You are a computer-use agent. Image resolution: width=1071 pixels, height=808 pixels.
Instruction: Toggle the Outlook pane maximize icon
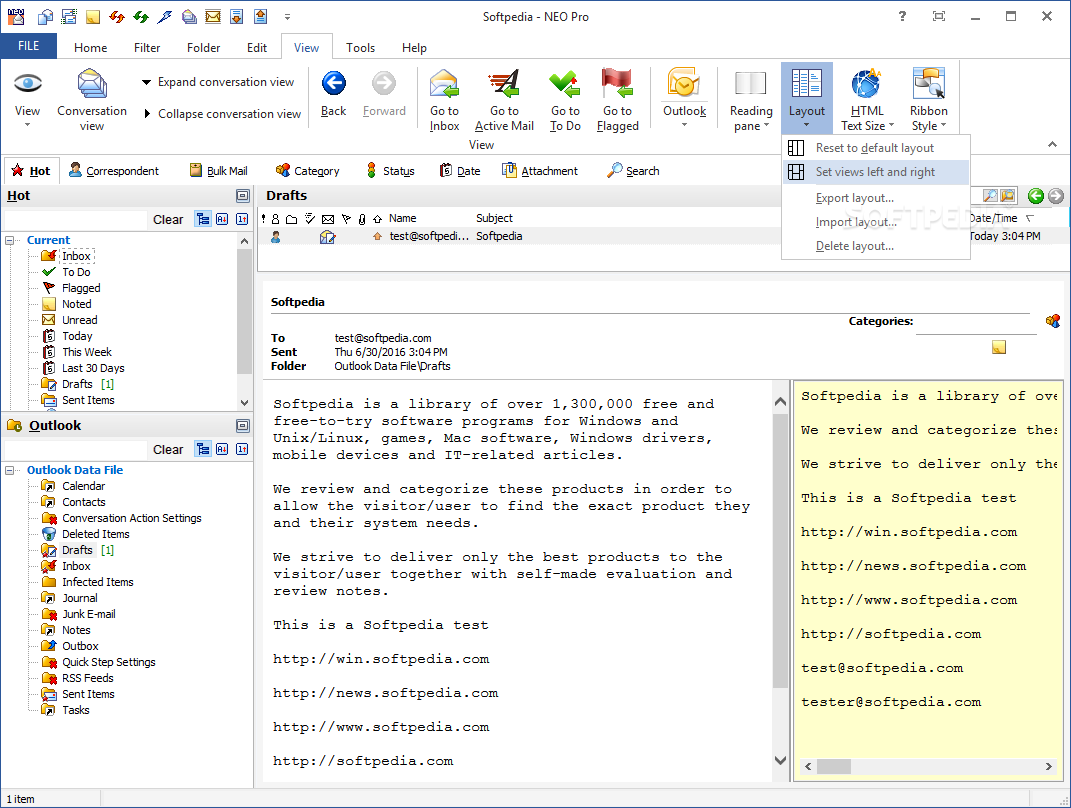[x=242, y=426]
